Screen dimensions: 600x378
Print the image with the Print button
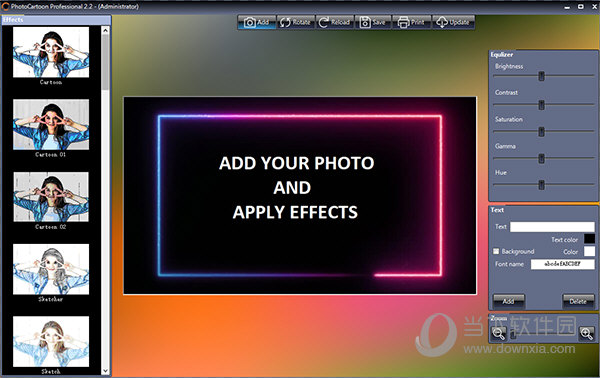point(412,22)
